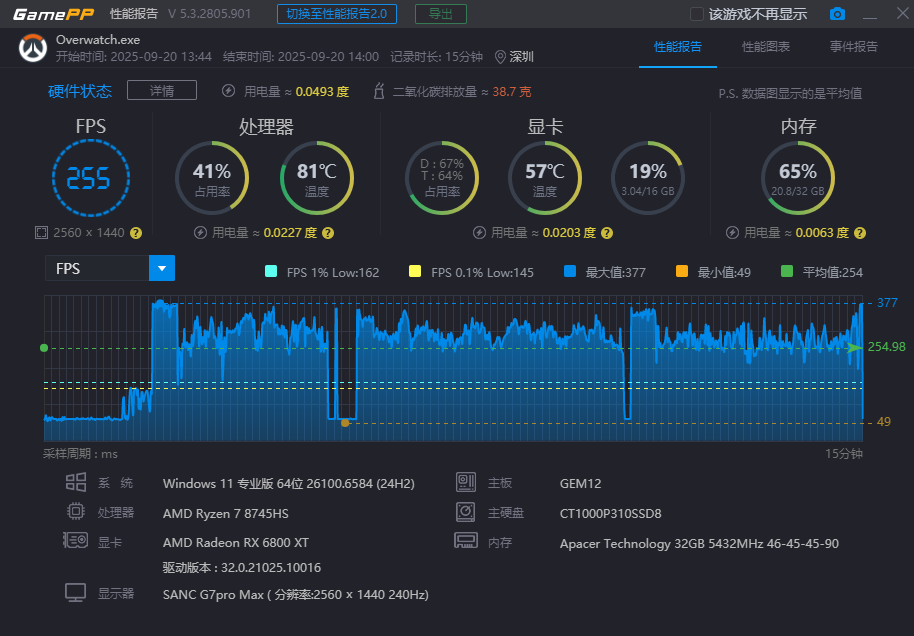
Task: Toggle the FPS 1% Low legend series
Action: coord(271,272)
